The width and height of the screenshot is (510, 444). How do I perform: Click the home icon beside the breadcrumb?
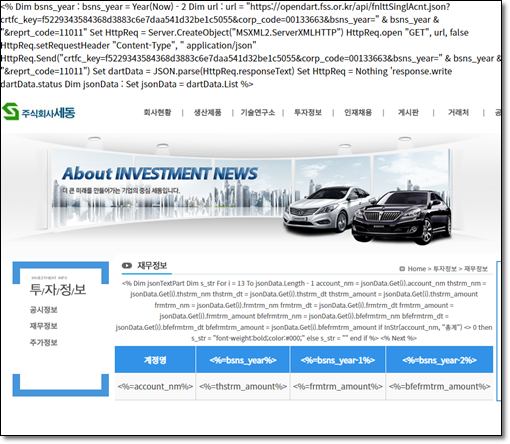tap(402, 269)
